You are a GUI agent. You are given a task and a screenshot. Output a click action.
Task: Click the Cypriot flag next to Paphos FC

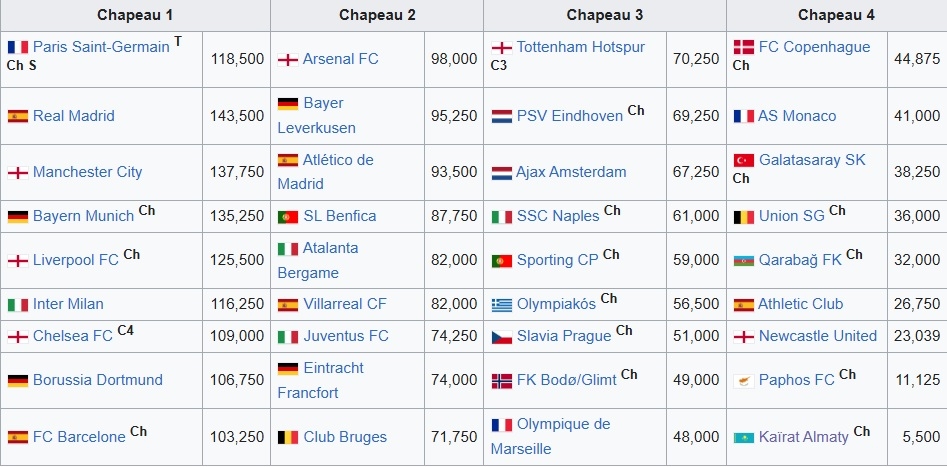(x=744, y=381)
